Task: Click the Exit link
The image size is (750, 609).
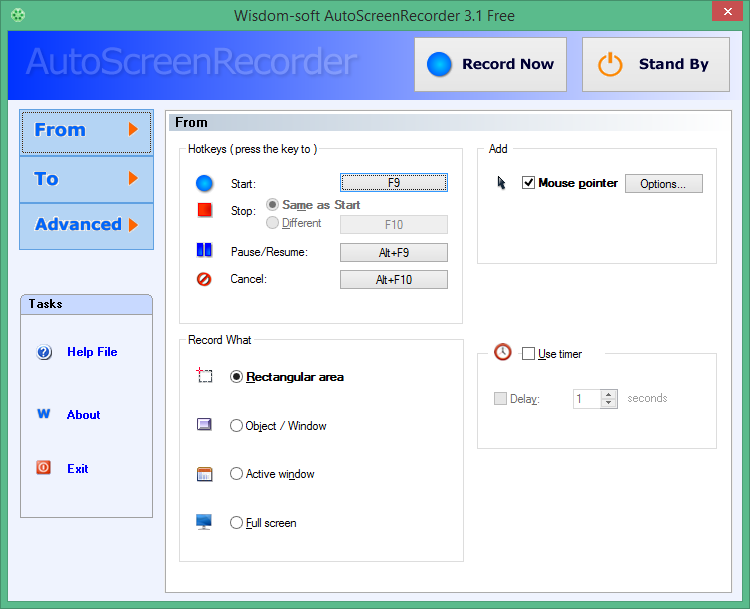Action: click(x=77, y=469)
